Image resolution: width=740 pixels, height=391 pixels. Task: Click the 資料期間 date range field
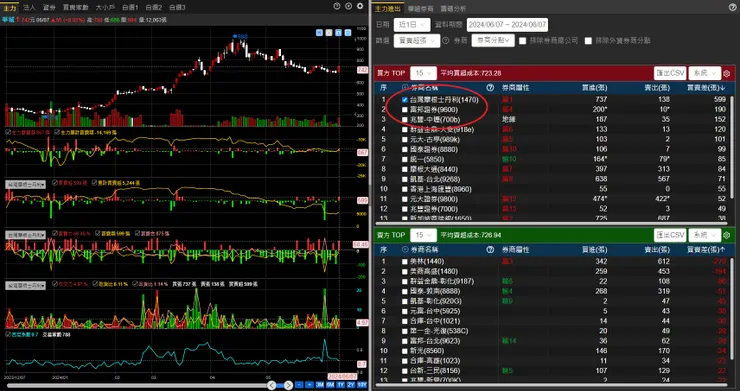[x=507, y=25]
